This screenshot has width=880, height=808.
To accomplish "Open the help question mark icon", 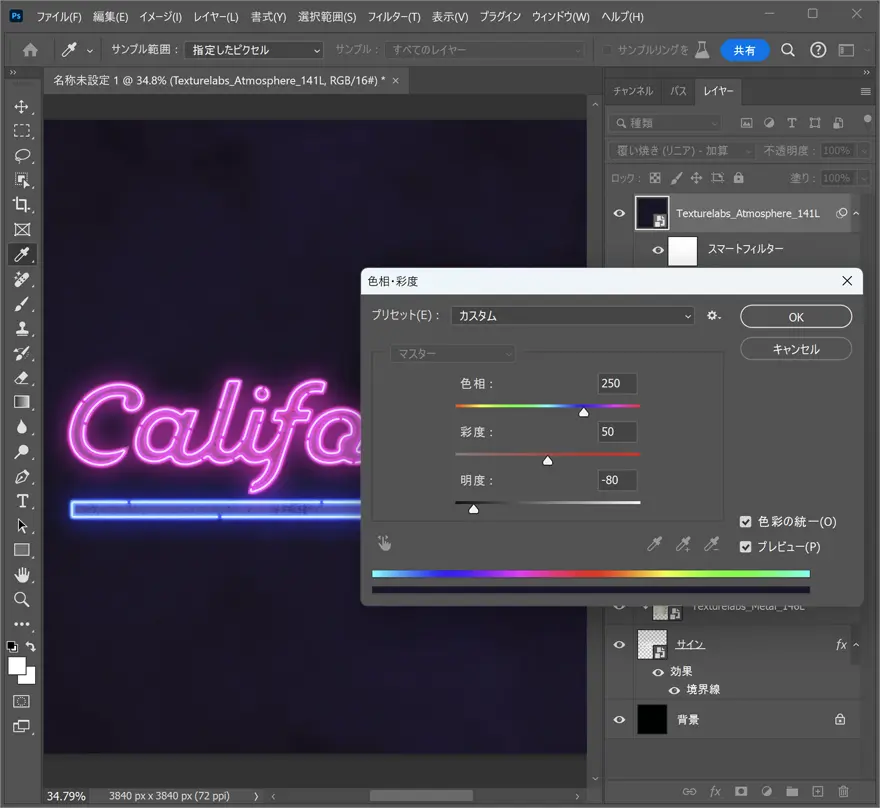I will (818, 50).
